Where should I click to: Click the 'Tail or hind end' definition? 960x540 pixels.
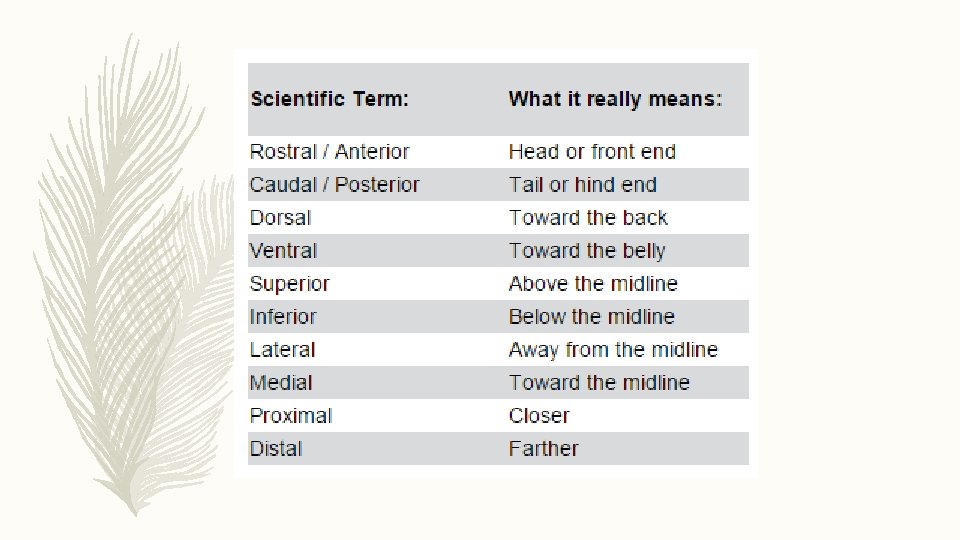pos(583,184)
